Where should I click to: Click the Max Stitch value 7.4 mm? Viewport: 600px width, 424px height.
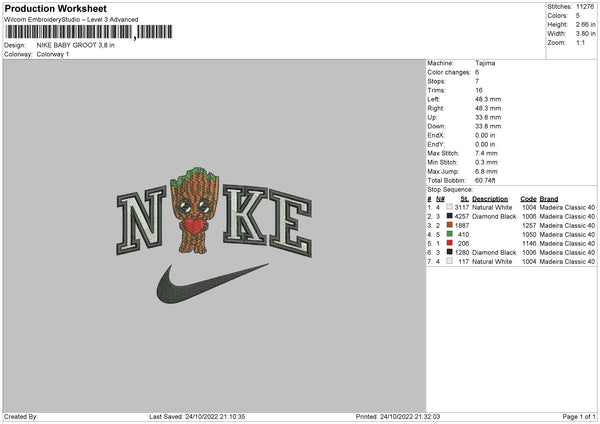[486, 153]
